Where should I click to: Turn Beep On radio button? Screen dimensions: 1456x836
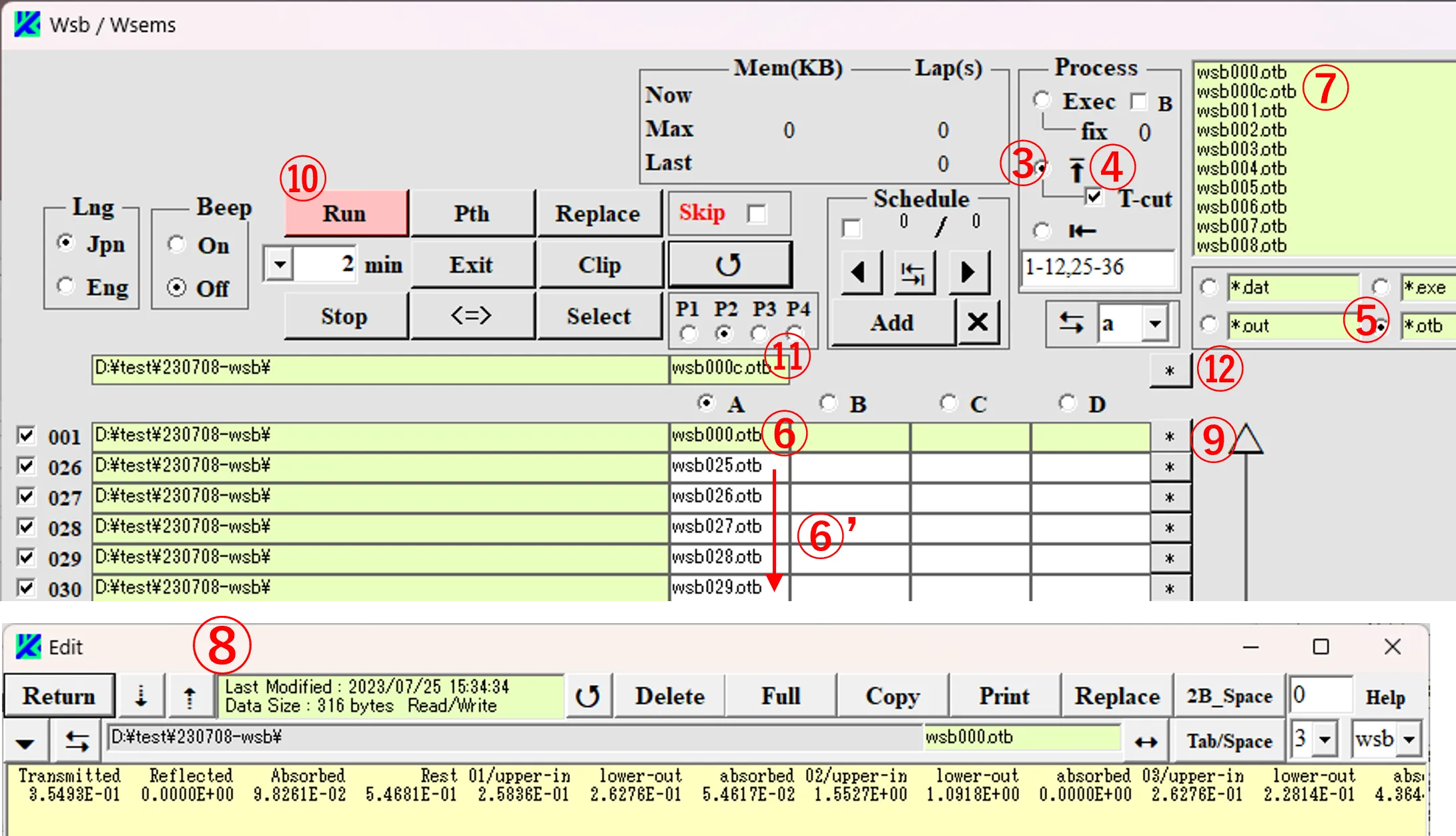coord(176,244)
